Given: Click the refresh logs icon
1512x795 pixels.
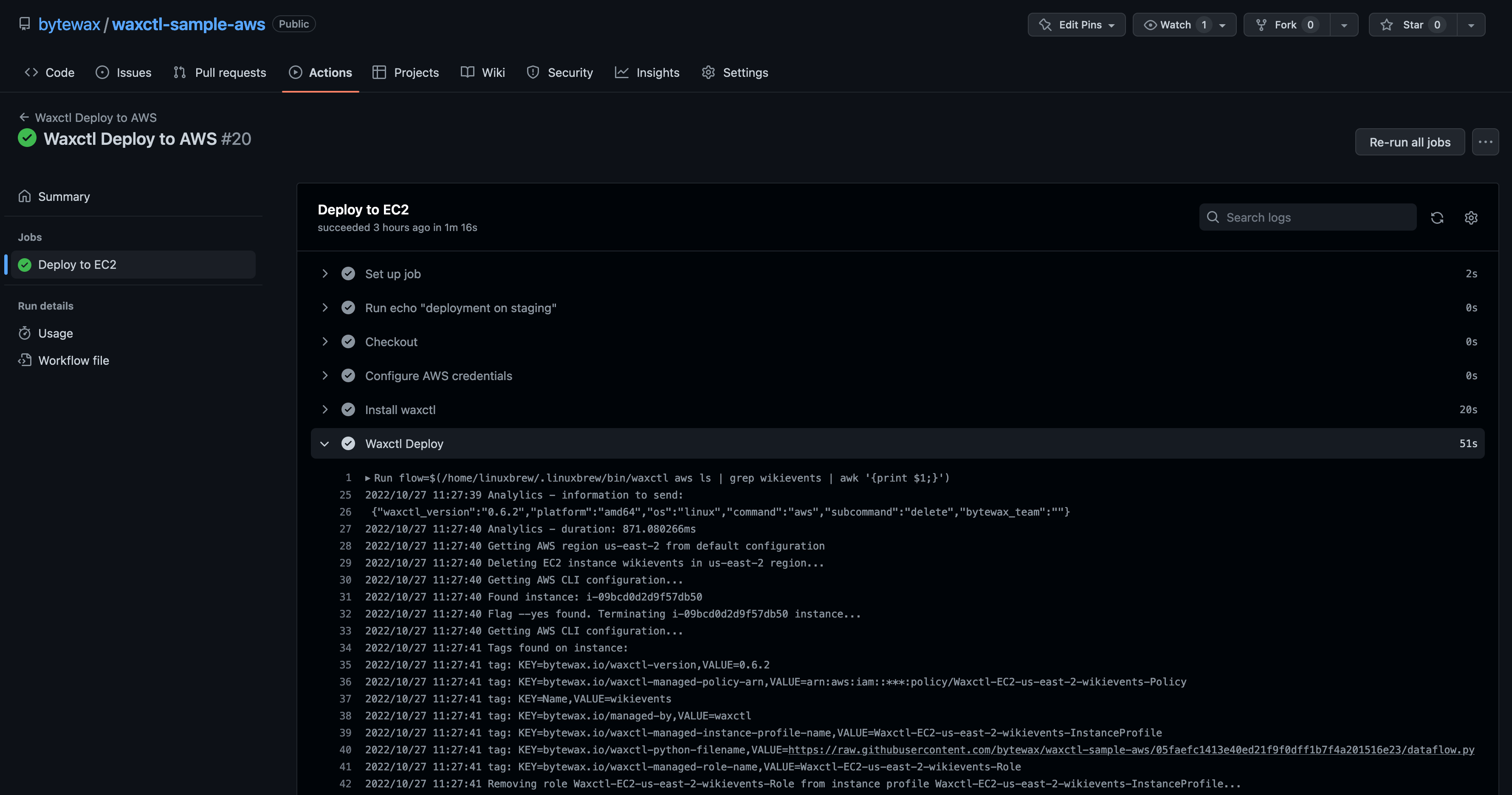Looking at the screenshot, I should click(1437, 218).
